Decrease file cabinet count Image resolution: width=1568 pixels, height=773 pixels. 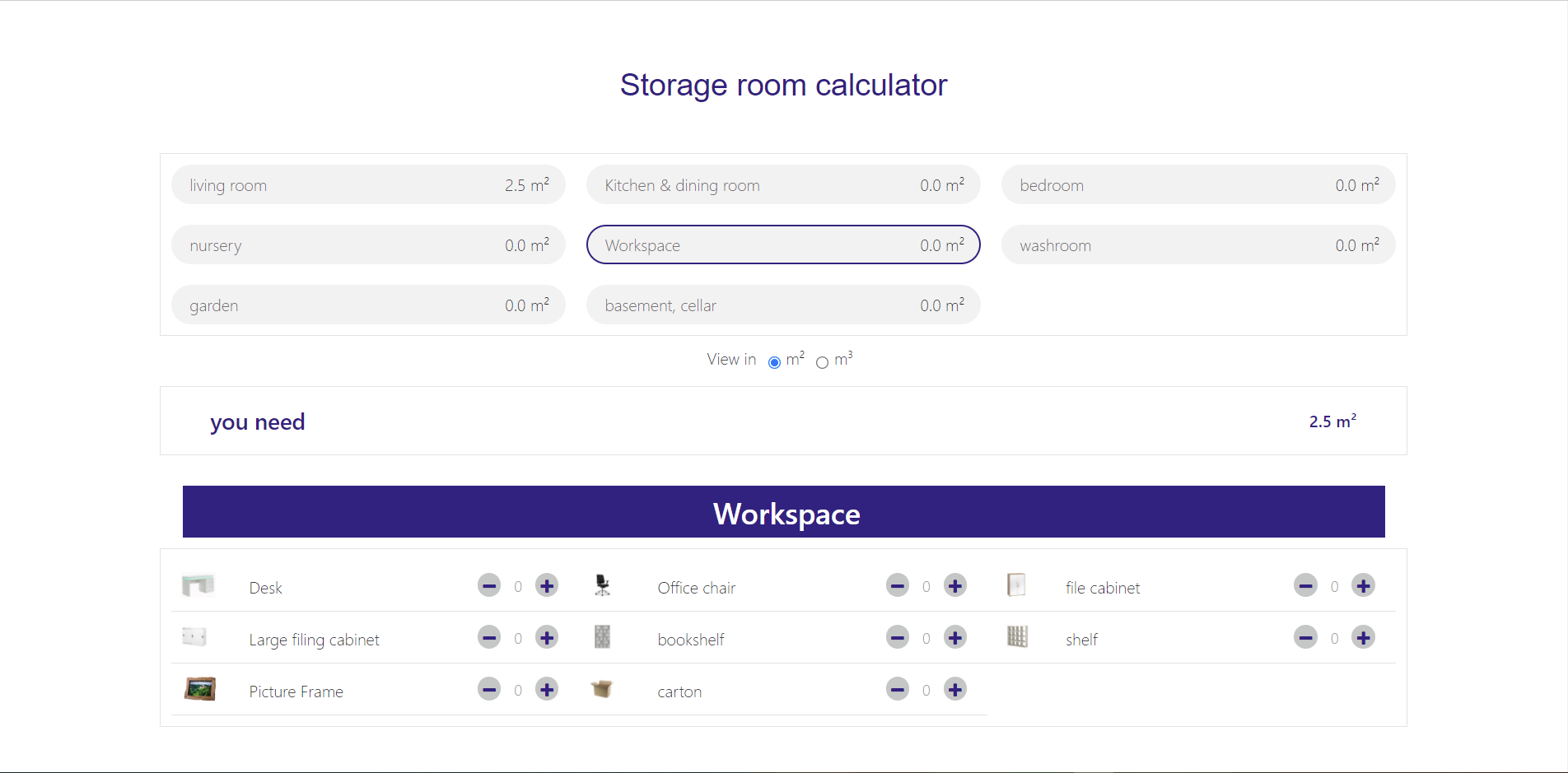pos(1305,586)
